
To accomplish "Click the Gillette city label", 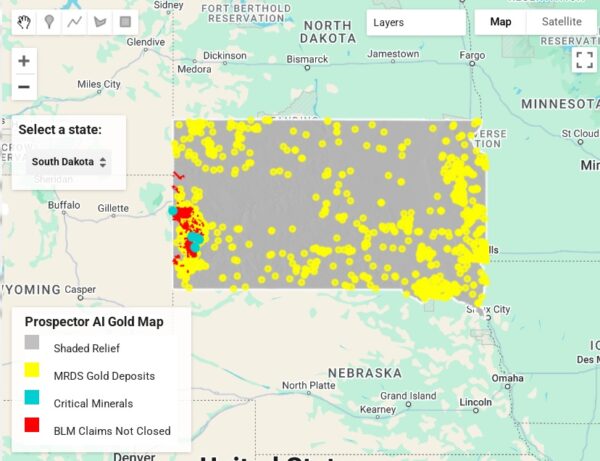I will tap(113, 208).
